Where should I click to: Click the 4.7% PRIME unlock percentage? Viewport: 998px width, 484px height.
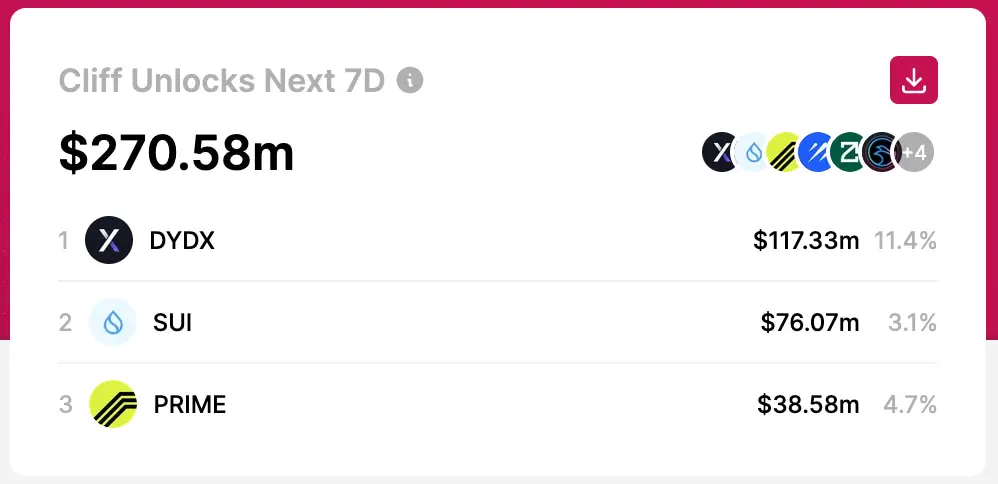coord(910,404)
